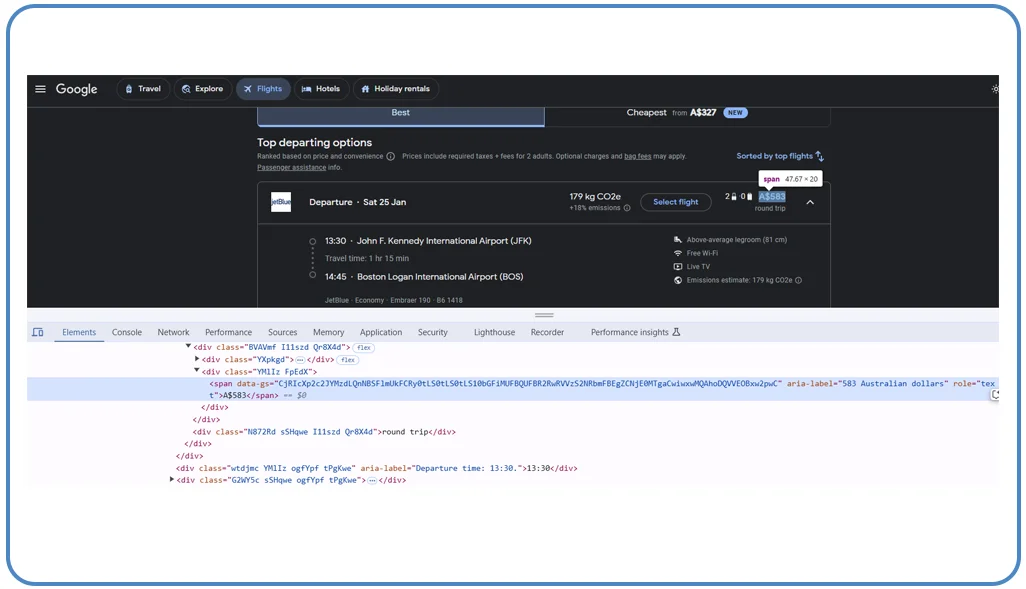Open the Passenger assistance link

293,167
